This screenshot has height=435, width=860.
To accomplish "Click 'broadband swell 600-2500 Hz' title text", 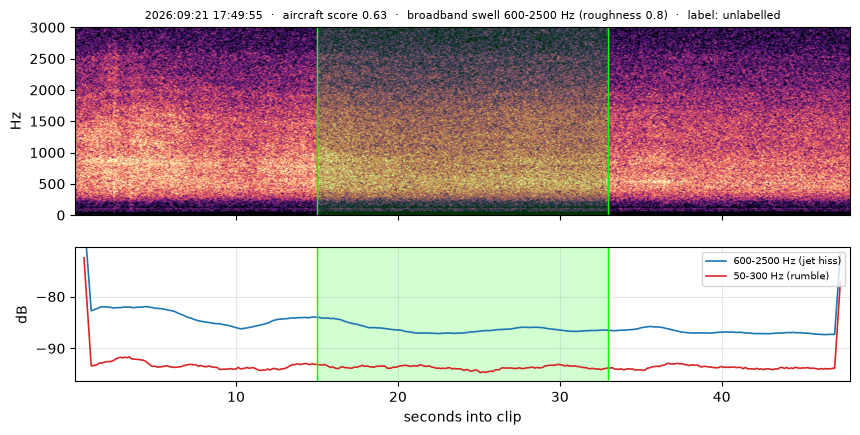I will 491,15.
